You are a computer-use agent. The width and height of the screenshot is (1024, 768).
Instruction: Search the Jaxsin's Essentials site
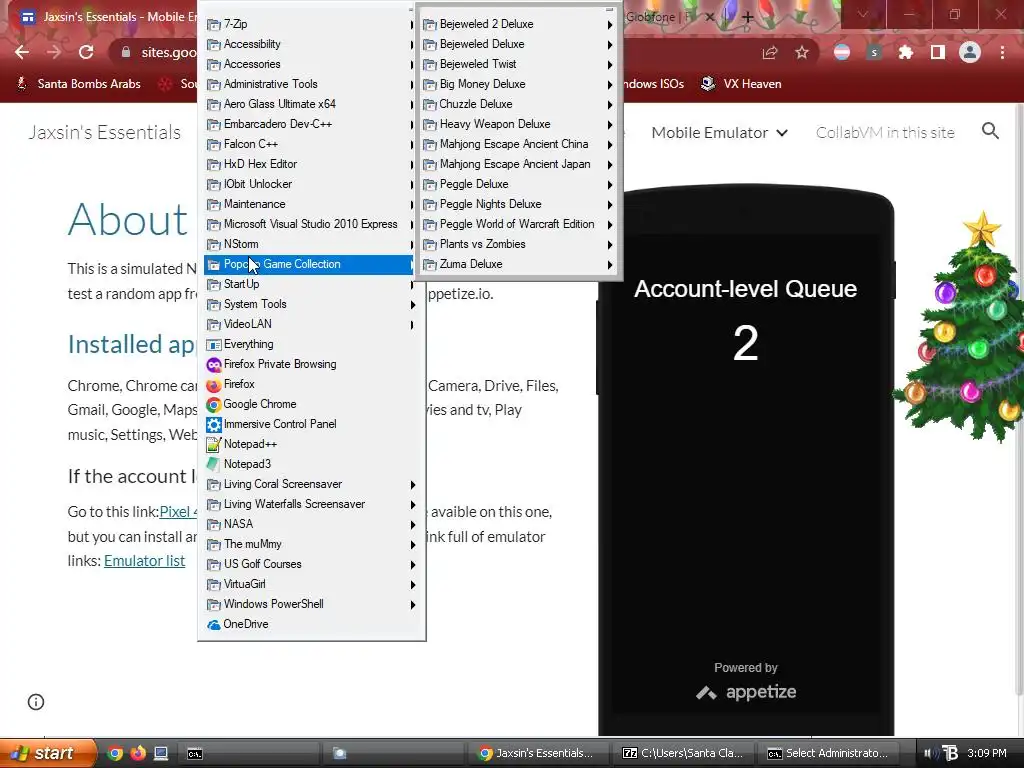point(990,131)
